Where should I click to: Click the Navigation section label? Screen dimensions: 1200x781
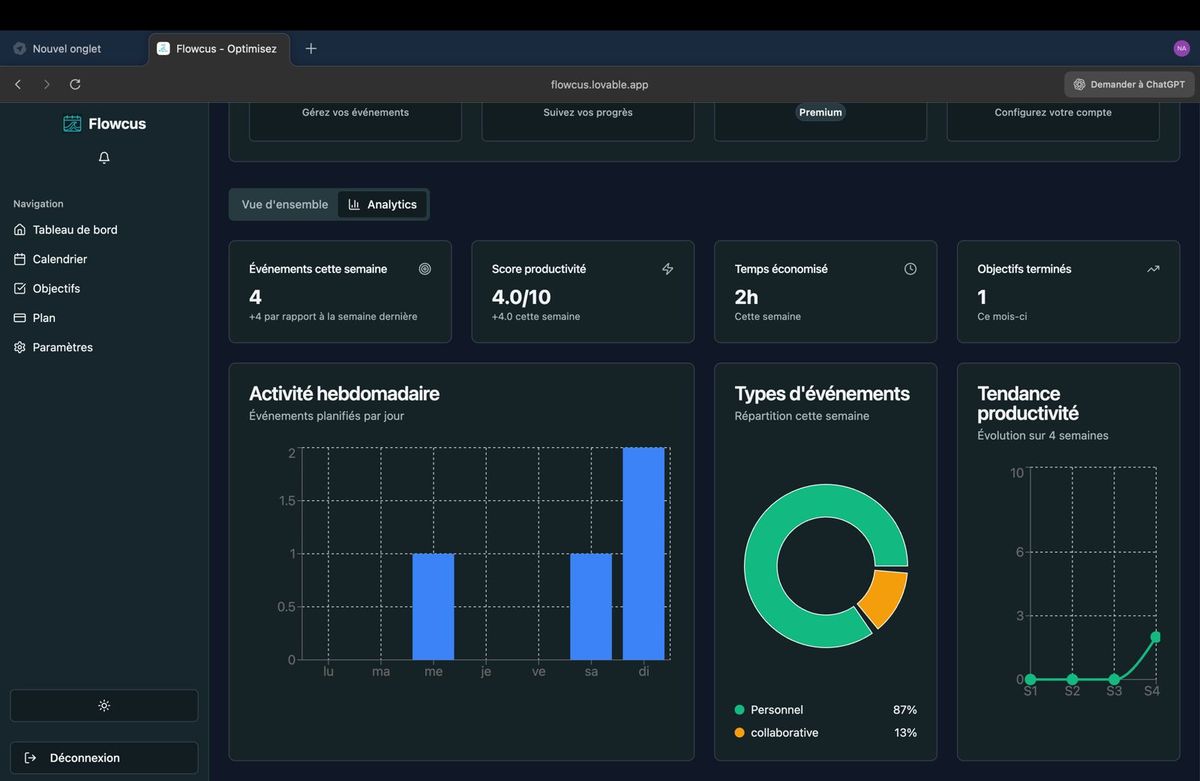(x=38, y=204)
